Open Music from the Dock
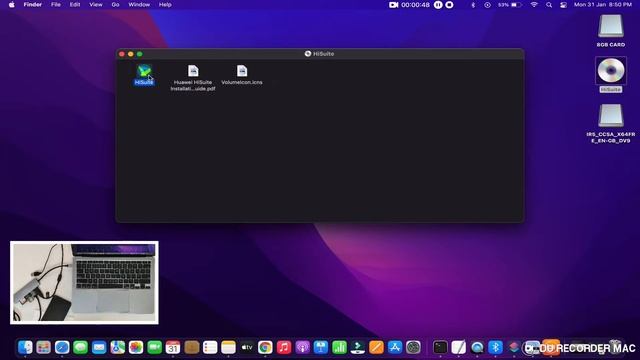 (284, 347)
